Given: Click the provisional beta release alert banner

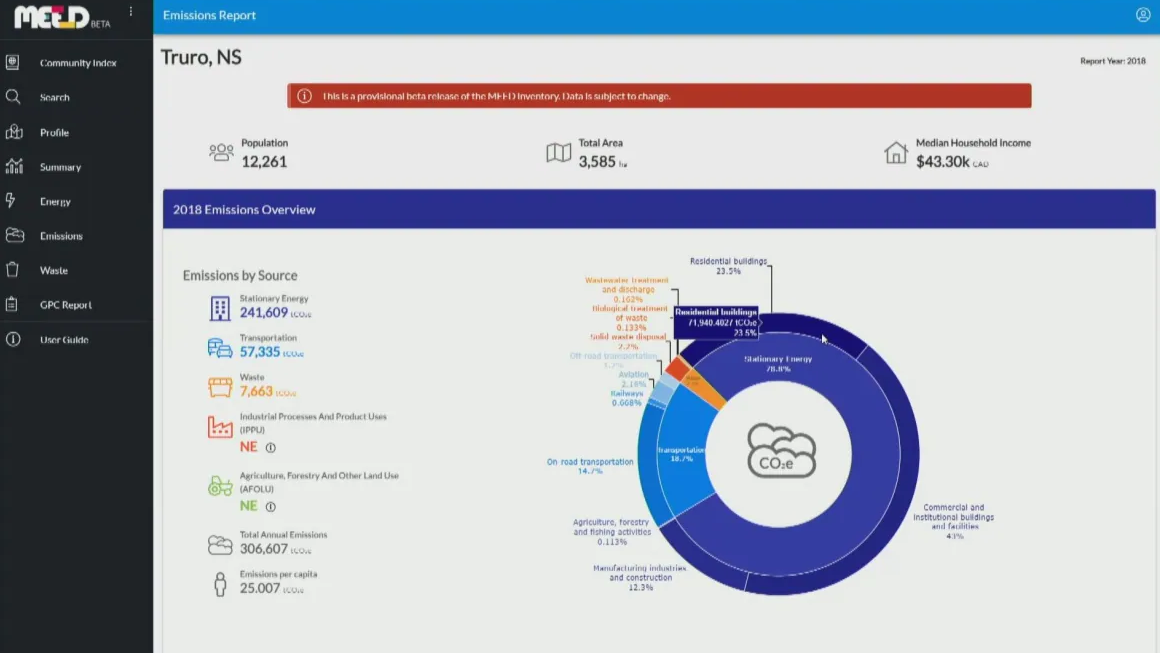Looking at the screenshot, I should pyautogui.click(x=659, y=96).
